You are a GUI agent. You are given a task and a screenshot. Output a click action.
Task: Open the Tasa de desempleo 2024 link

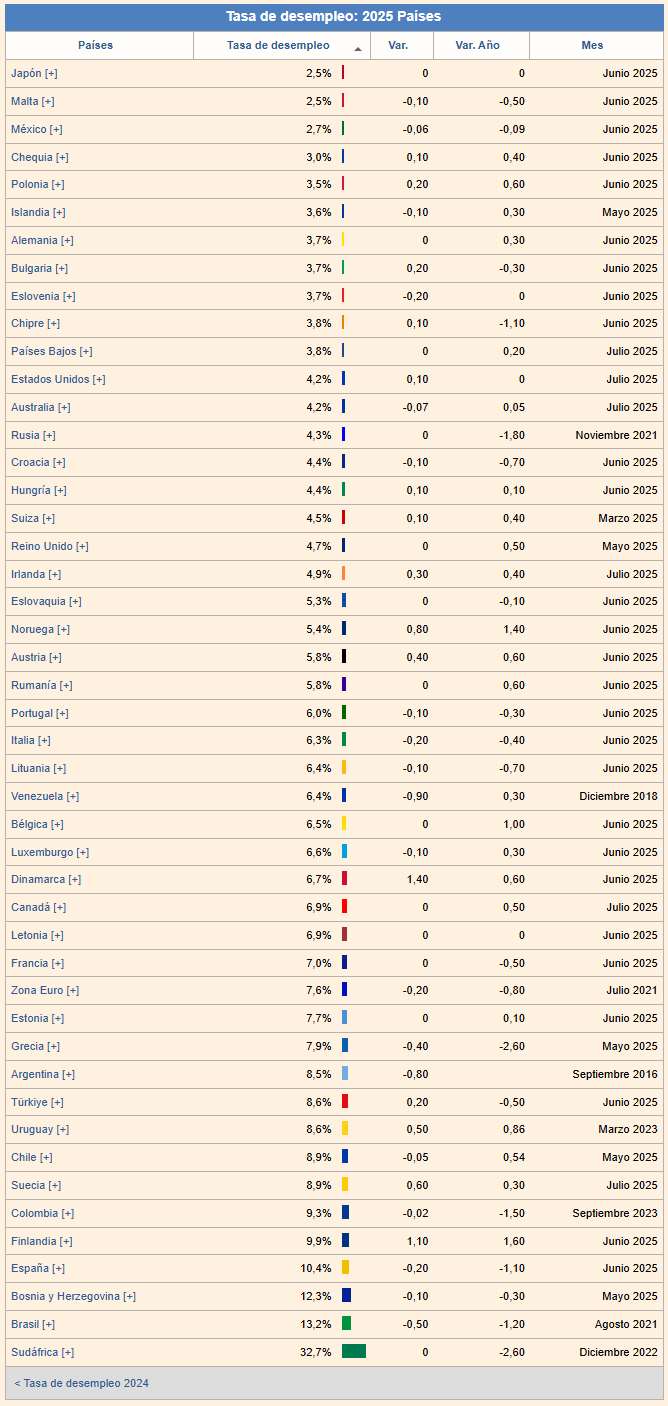pyautogui.click(x=82, y=1383)
